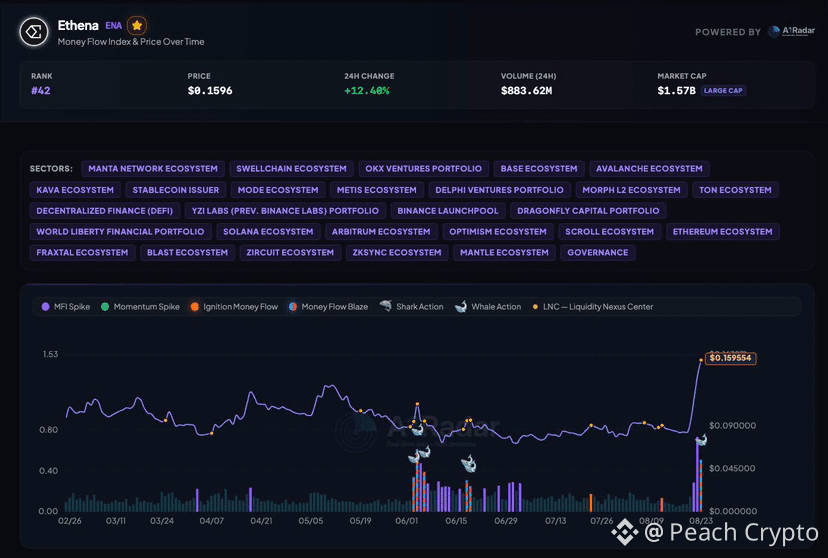828x558 pixels.
Task: Select the Scroll Ecosystem tag
Action: click(609, 231)
